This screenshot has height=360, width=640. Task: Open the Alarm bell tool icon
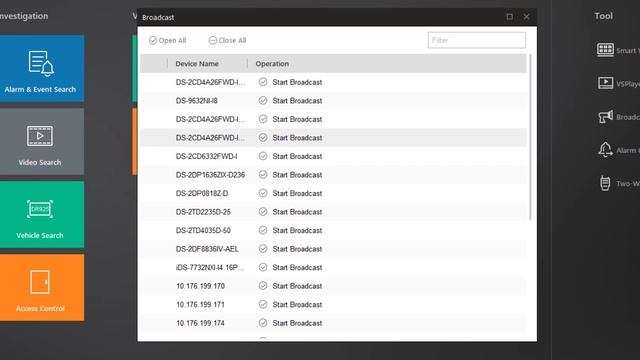click(605, 150)
